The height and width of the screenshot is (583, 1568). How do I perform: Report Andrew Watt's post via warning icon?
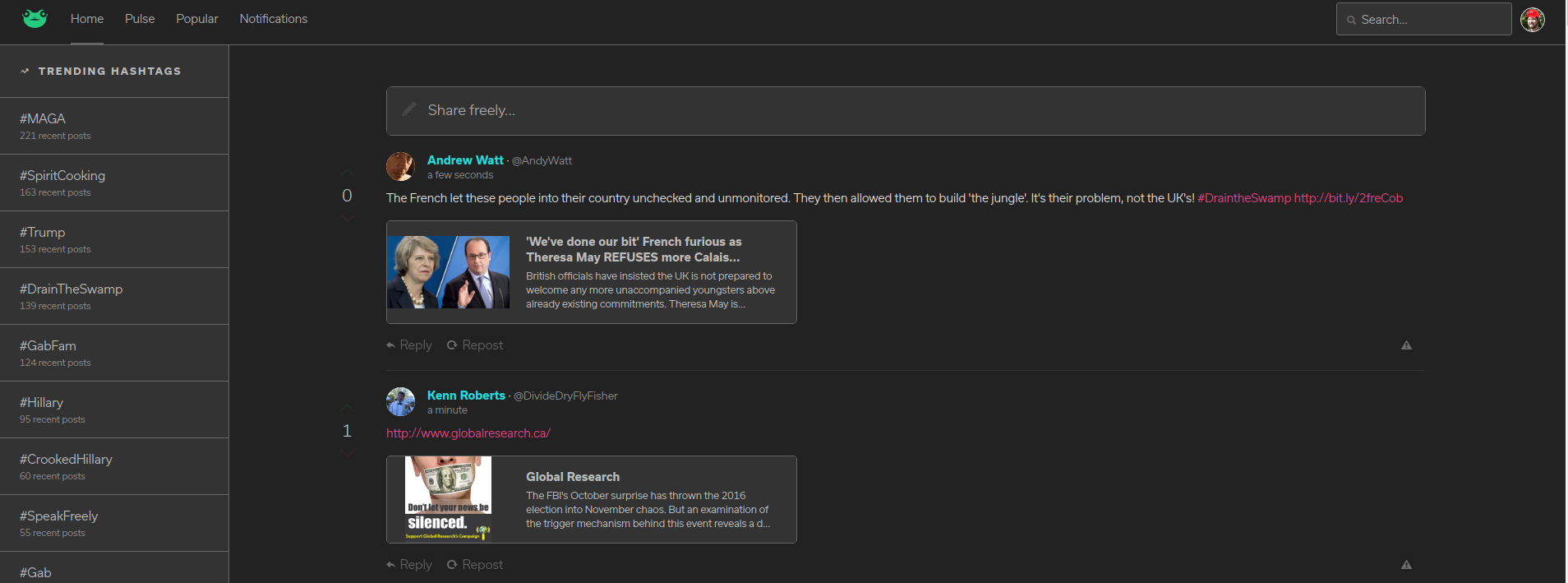(1406, 345)
